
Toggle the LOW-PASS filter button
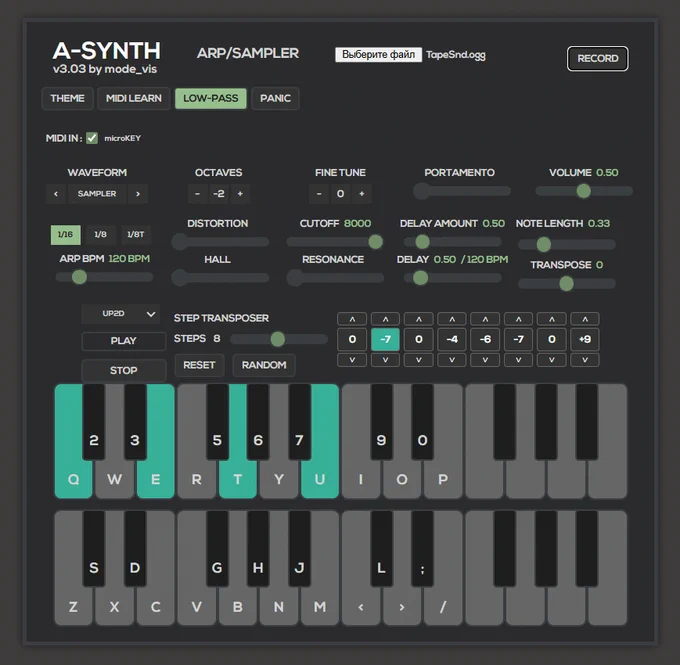click(x=211, y=98)
